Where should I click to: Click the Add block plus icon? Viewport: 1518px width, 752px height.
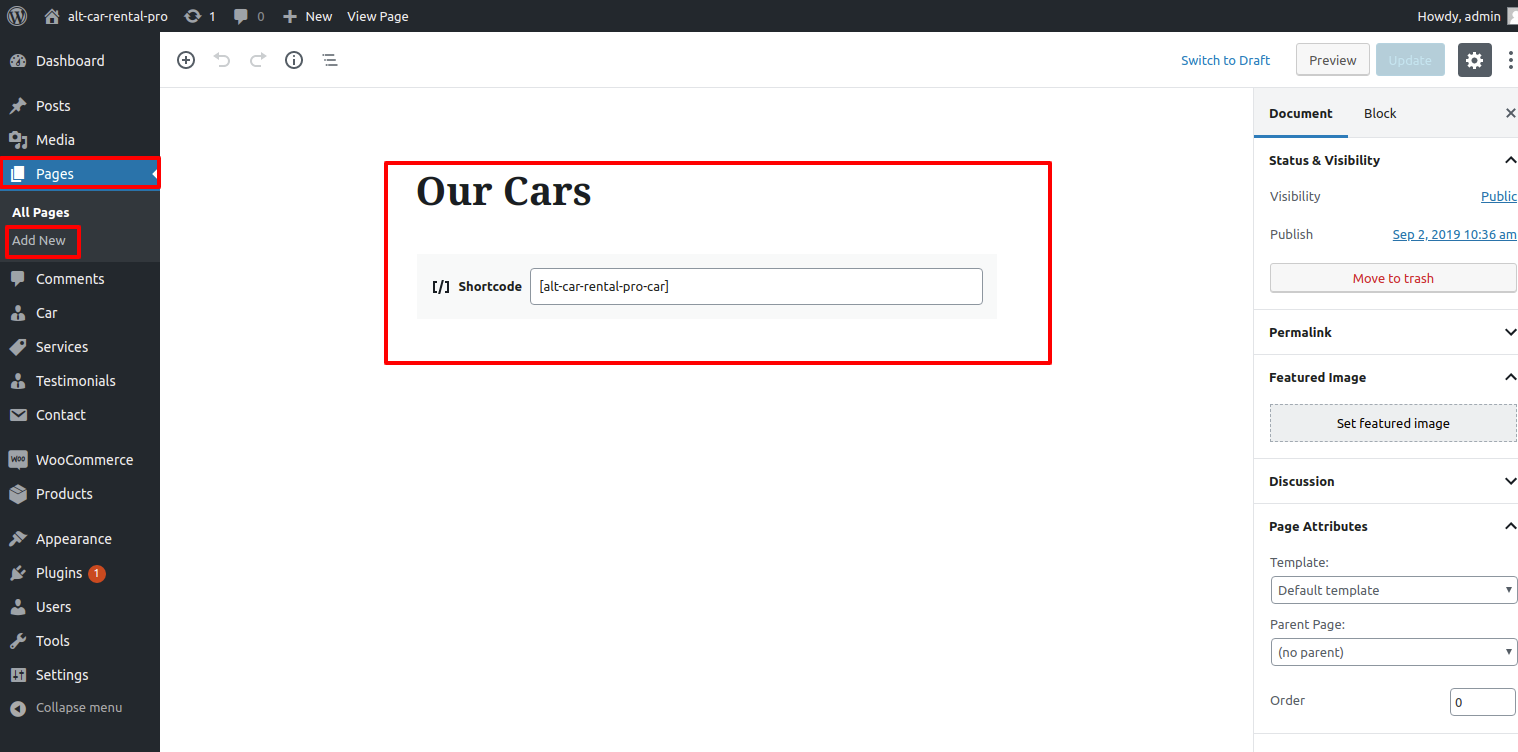tap(186, 60)
